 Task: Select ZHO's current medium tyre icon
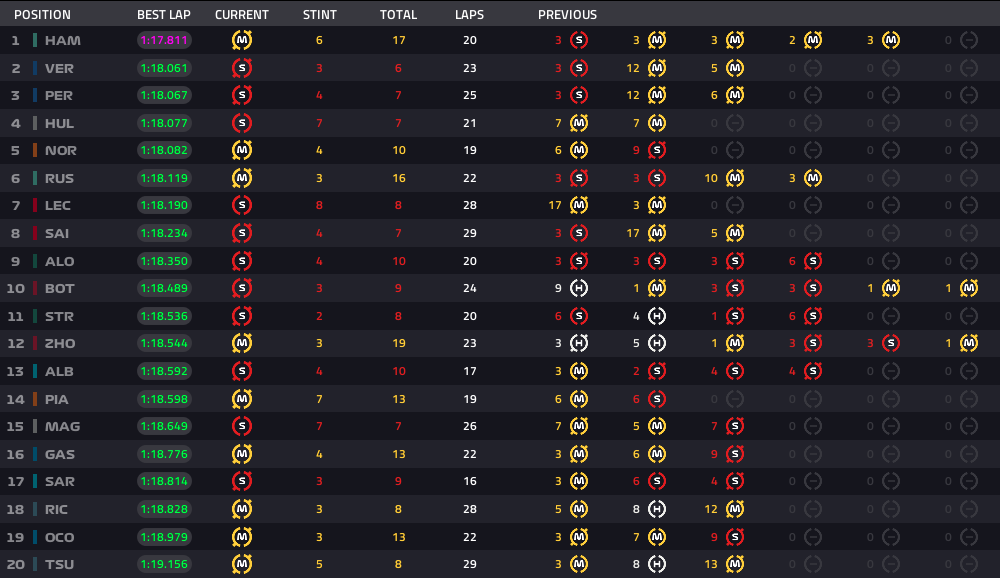[242, 343]
